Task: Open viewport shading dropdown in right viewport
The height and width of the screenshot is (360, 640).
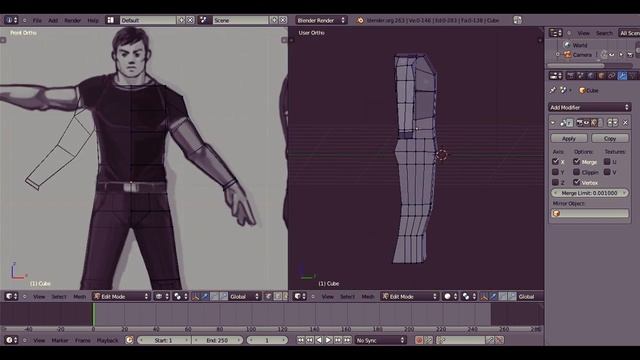Action: pos(451,296)
